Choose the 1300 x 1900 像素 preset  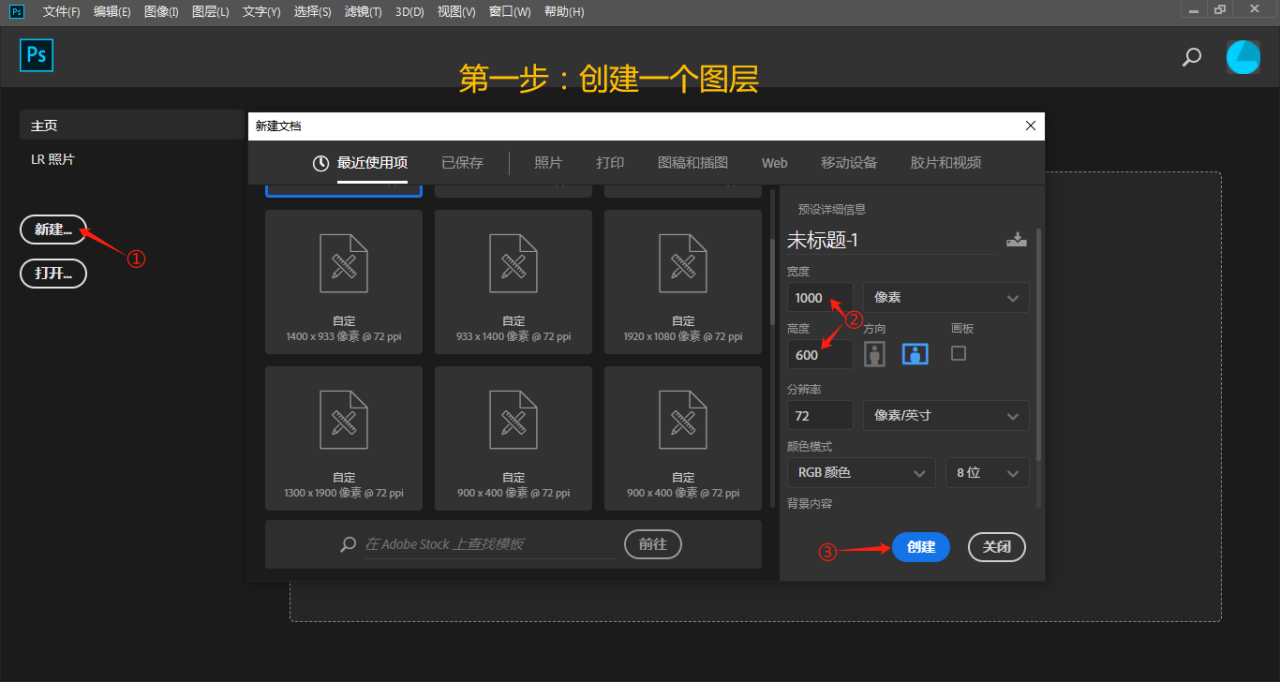pyautogui.click(x=343, y=438)
